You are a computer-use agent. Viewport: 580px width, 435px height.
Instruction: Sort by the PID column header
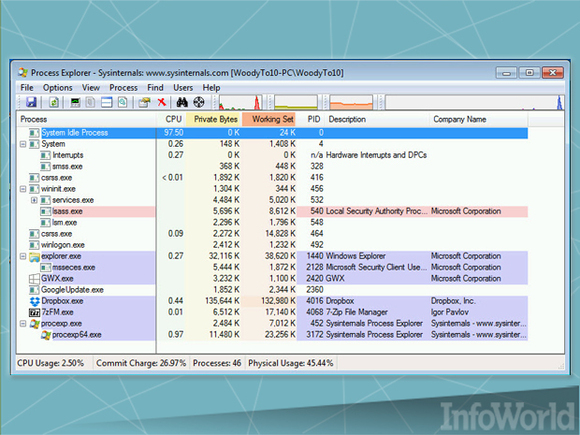point(311,119)
